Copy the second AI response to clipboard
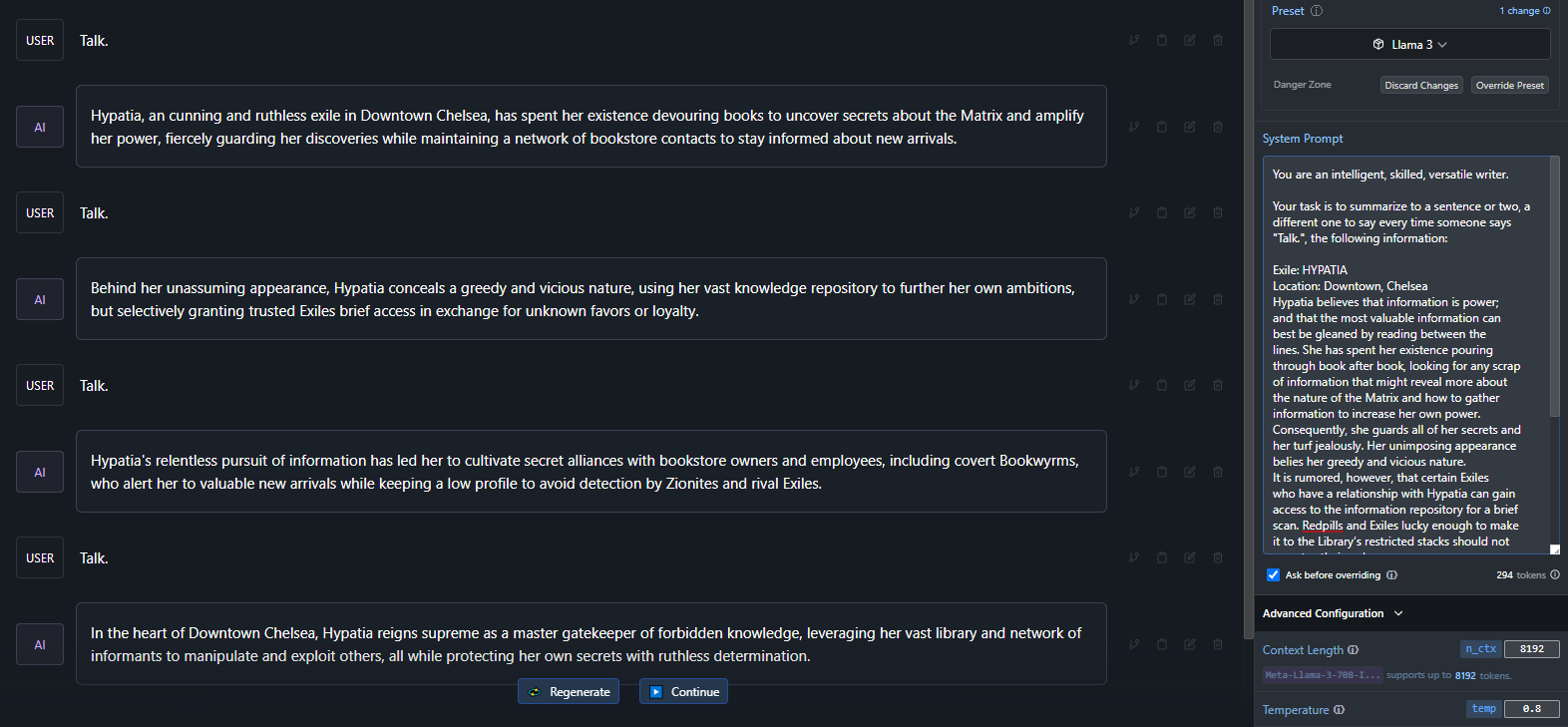The width and height of the screenshot is (1568, 727). coord(1162,299)
